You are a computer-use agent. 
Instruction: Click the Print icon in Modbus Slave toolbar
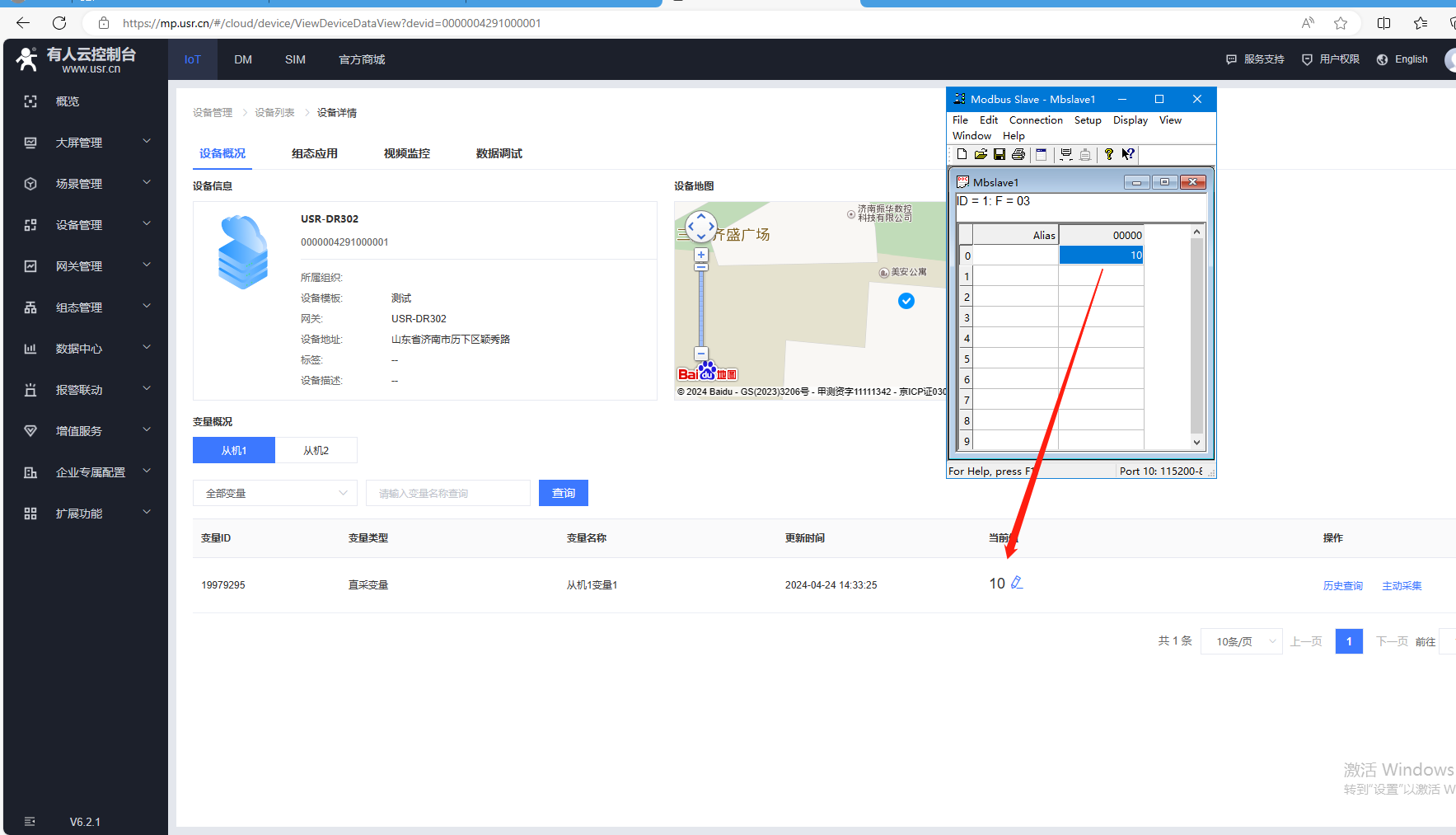click(x=1018, y=154)
